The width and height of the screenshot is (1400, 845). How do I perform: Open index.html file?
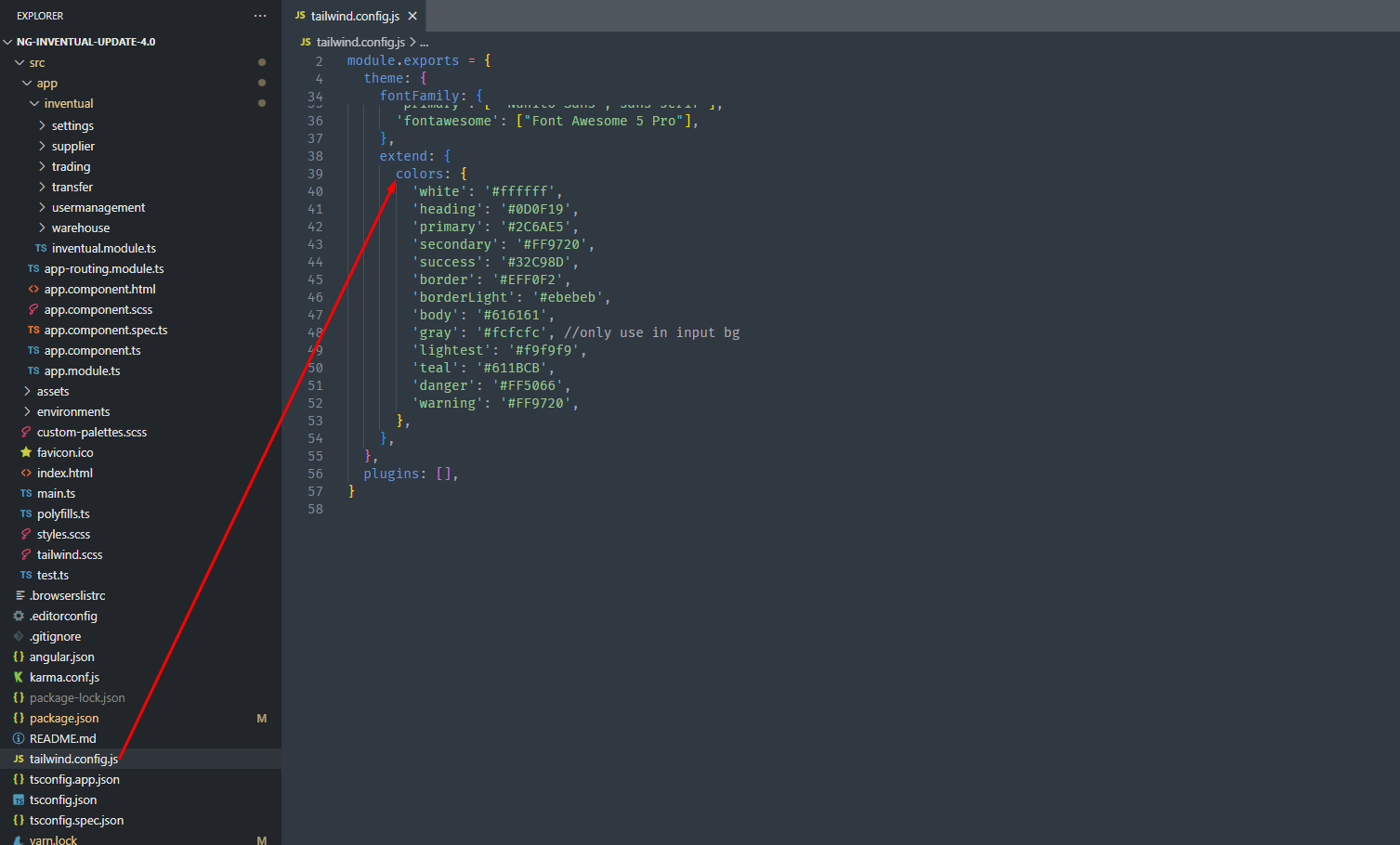coord(65,473)
